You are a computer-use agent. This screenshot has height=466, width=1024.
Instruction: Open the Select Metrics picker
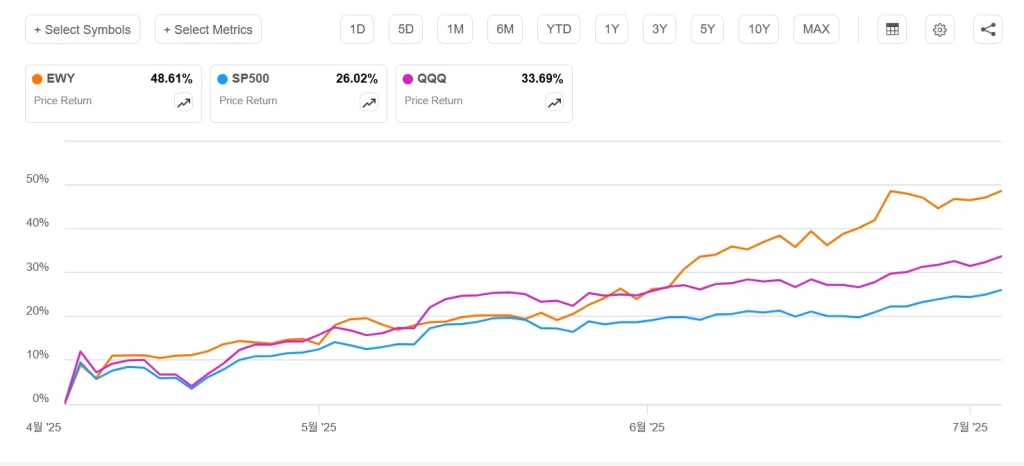208,29
